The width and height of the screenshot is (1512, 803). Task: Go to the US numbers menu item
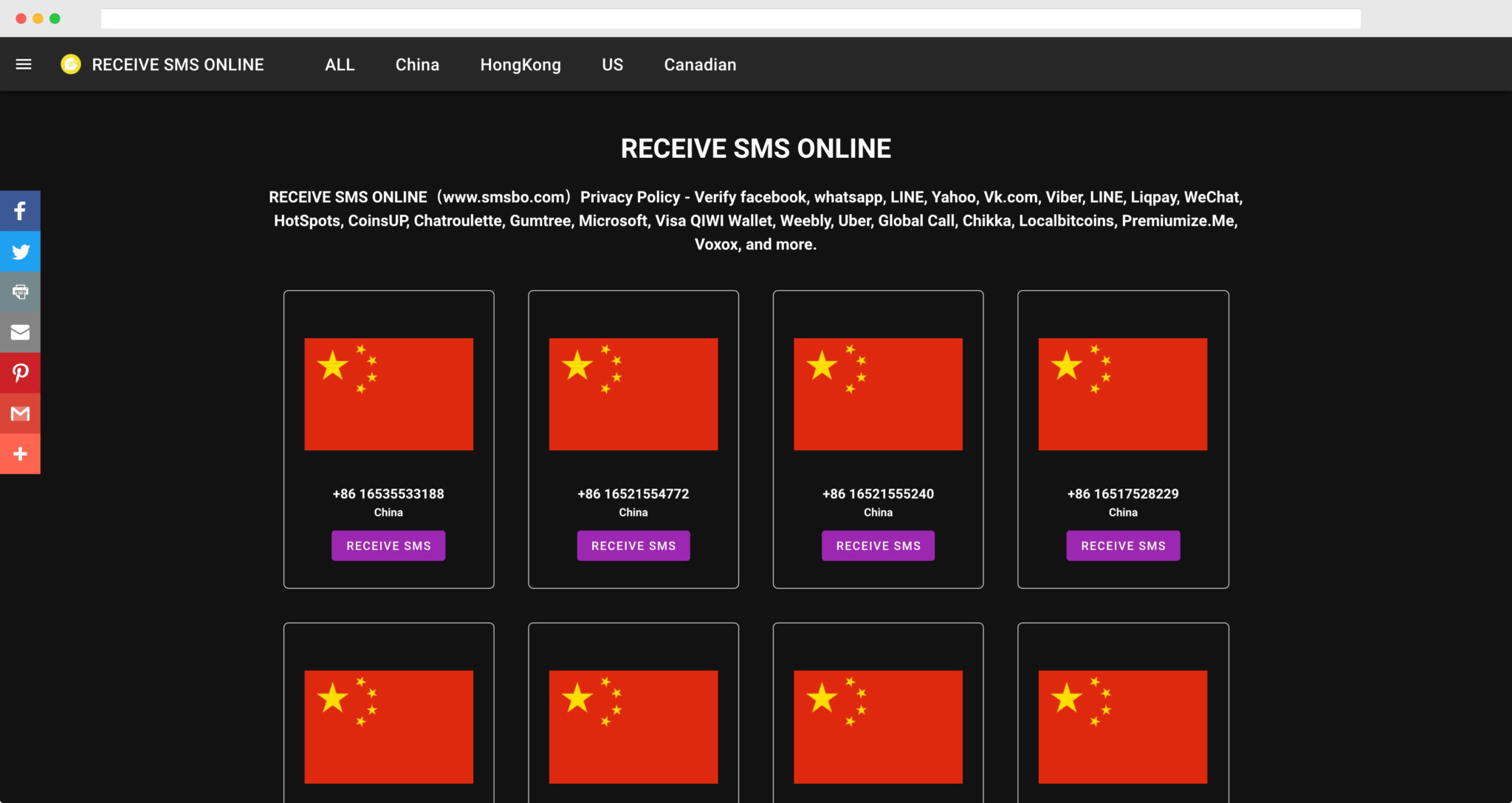tap(612, 65)
